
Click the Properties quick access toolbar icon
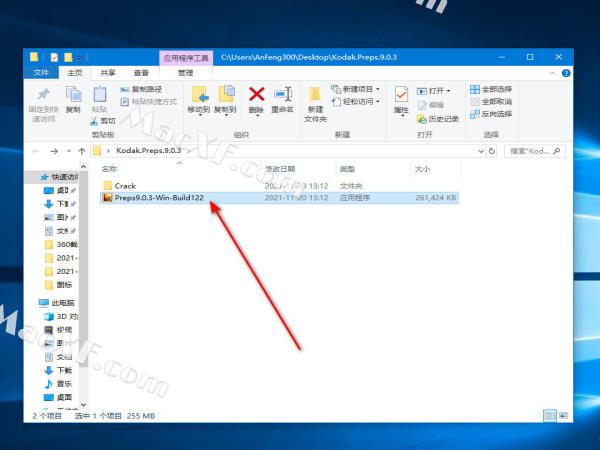pyautogui.click(x=54, y=57)
